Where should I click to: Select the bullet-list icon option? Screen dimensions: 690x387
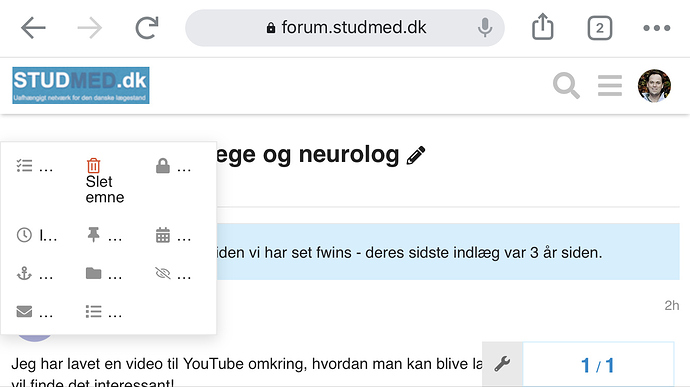coord(104,312)
